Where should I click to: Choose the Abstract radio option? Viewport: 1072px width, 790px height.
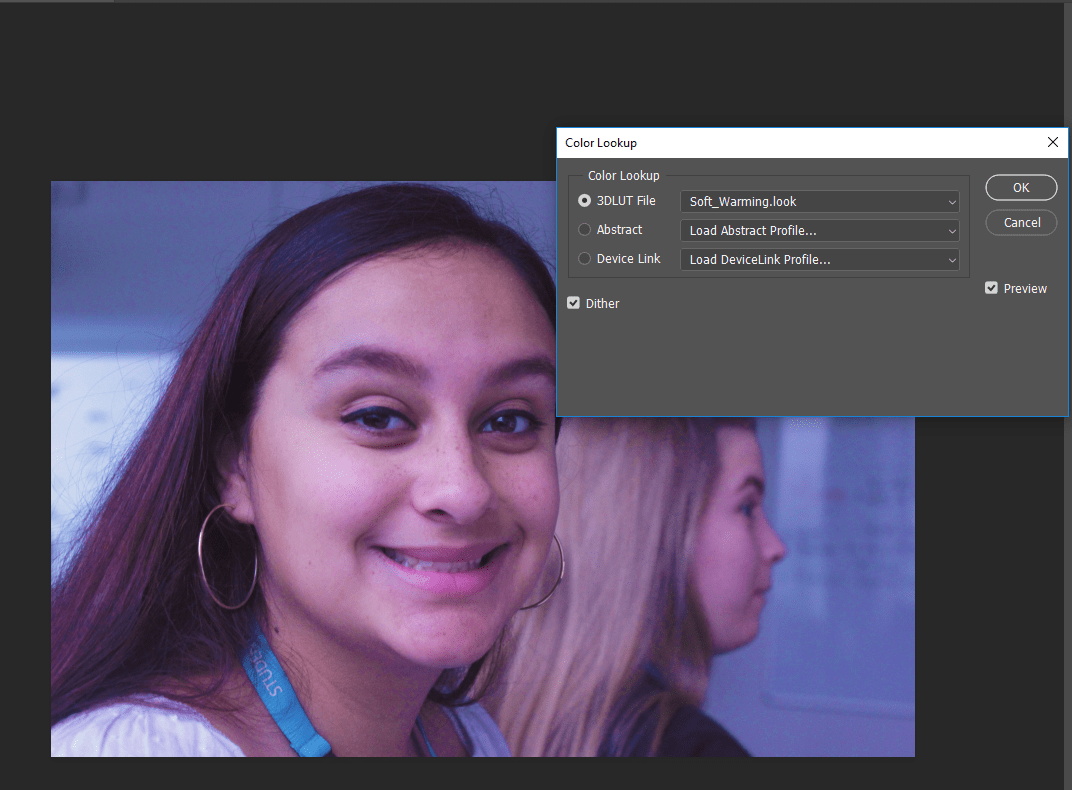[585, 230]
